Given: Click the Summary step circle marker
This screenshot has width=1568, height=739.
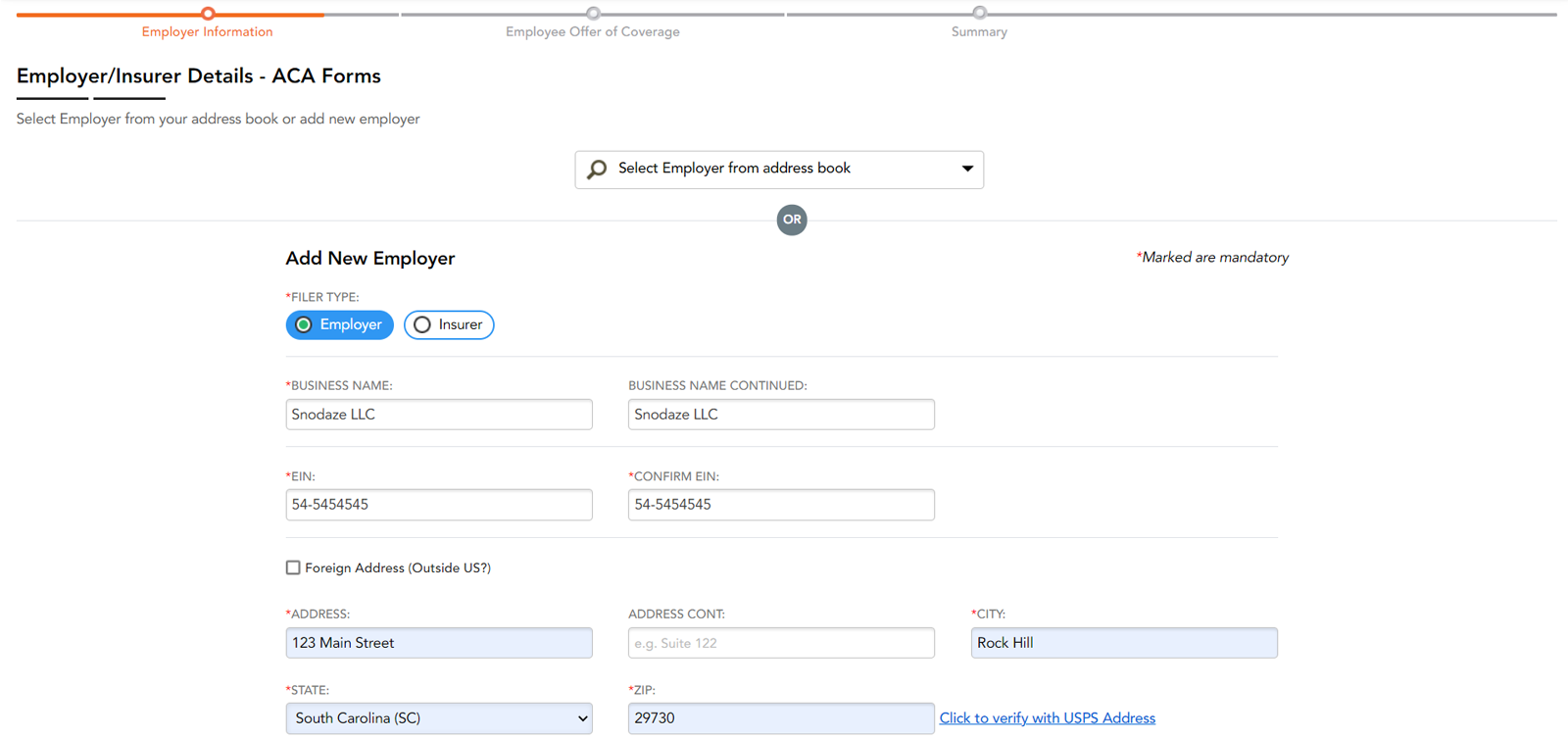Looking at the screenshot, I should pos(979,14).
